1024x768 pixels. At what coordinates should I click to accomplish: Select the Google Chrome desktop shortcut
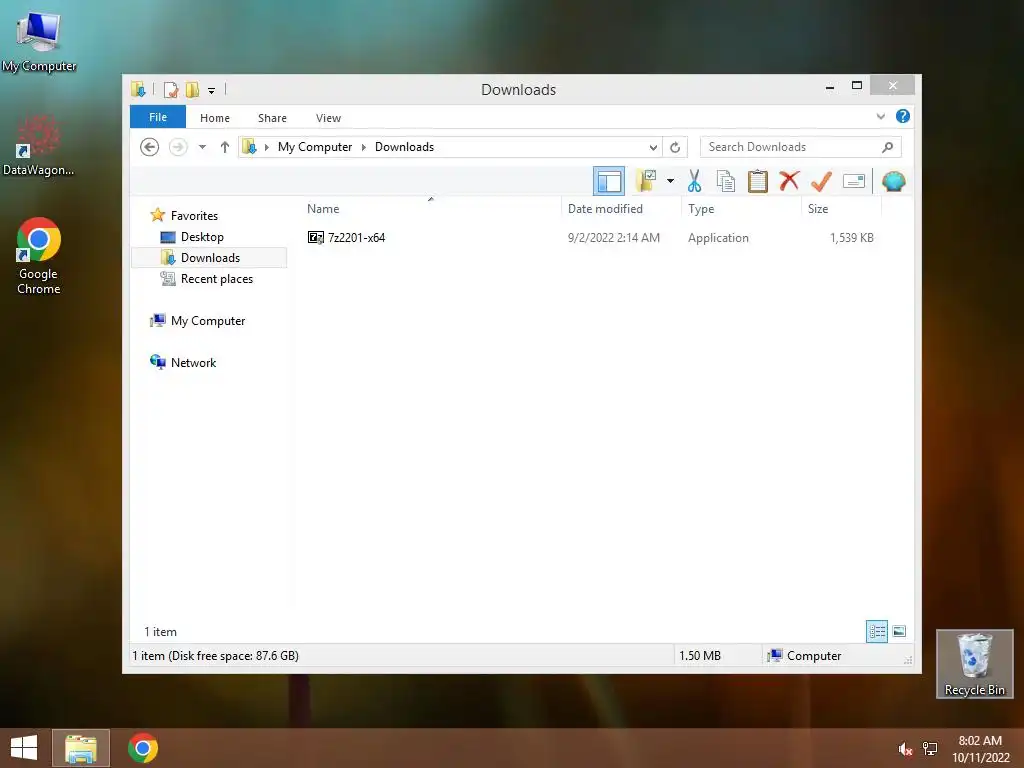coord(39,256)
